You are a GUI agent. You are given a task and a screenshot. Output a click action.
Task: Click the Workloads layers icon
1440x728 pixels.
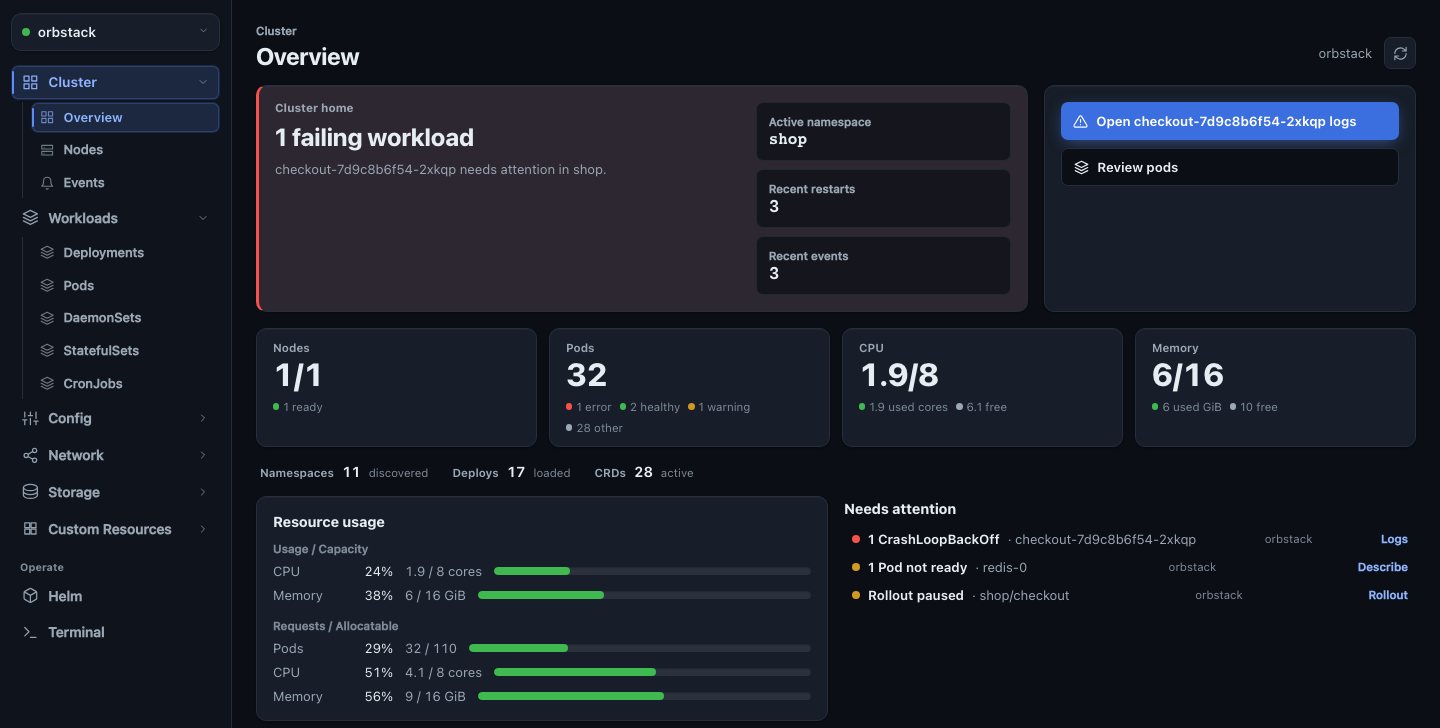click(30, 218)
